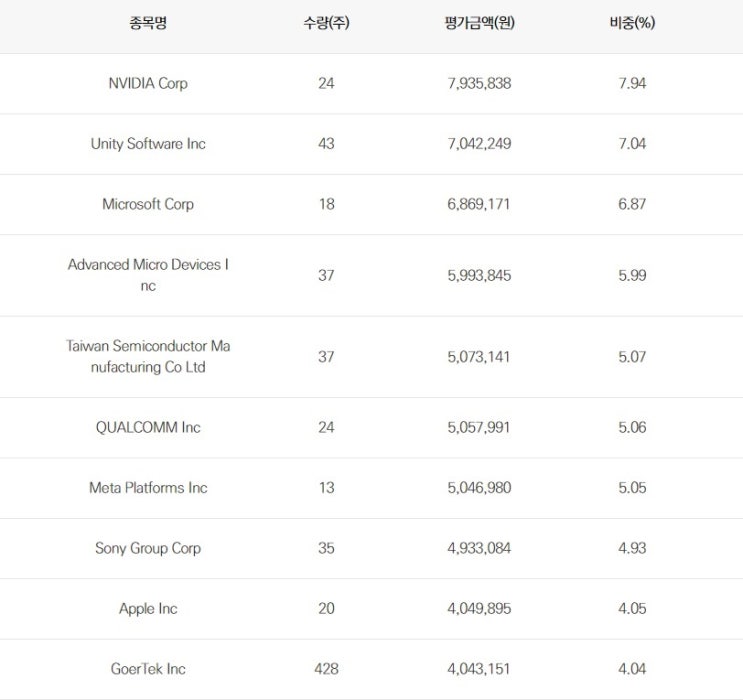Click Sony valuation 4,933,084

tap(480, 548)
